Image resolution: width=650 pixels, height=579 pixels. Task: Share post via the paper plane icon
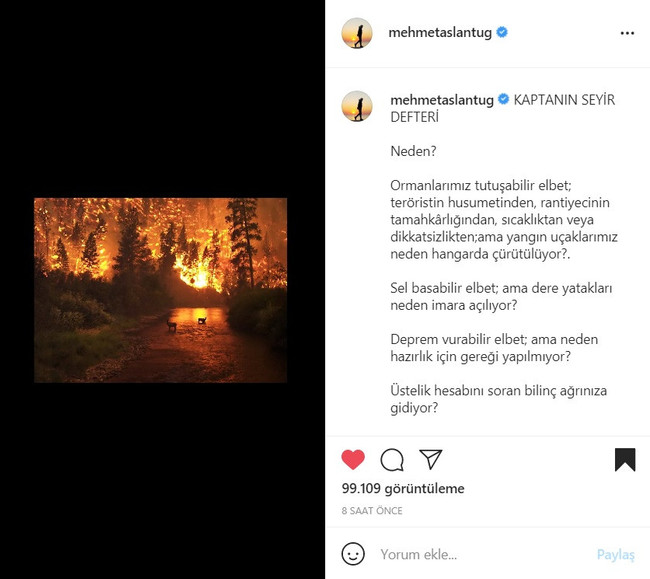point(431,459)
